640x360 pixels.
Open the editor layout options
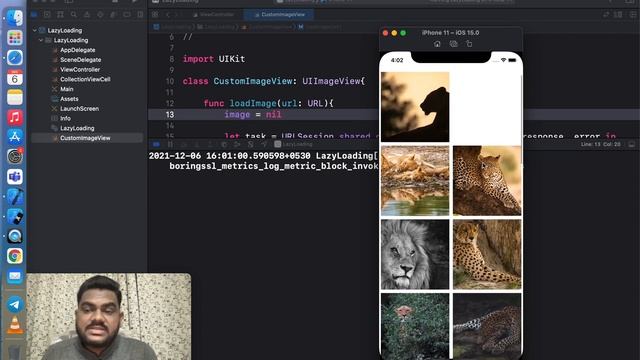(618, 15)
